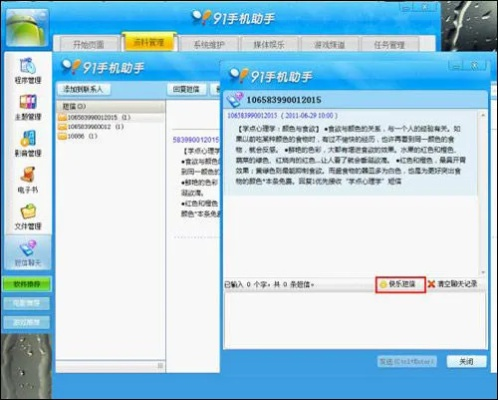Click the green 软件推荐 button
The height and width of the screenshot is (400, 498).
pyautogui.click(x=27, y=284)
